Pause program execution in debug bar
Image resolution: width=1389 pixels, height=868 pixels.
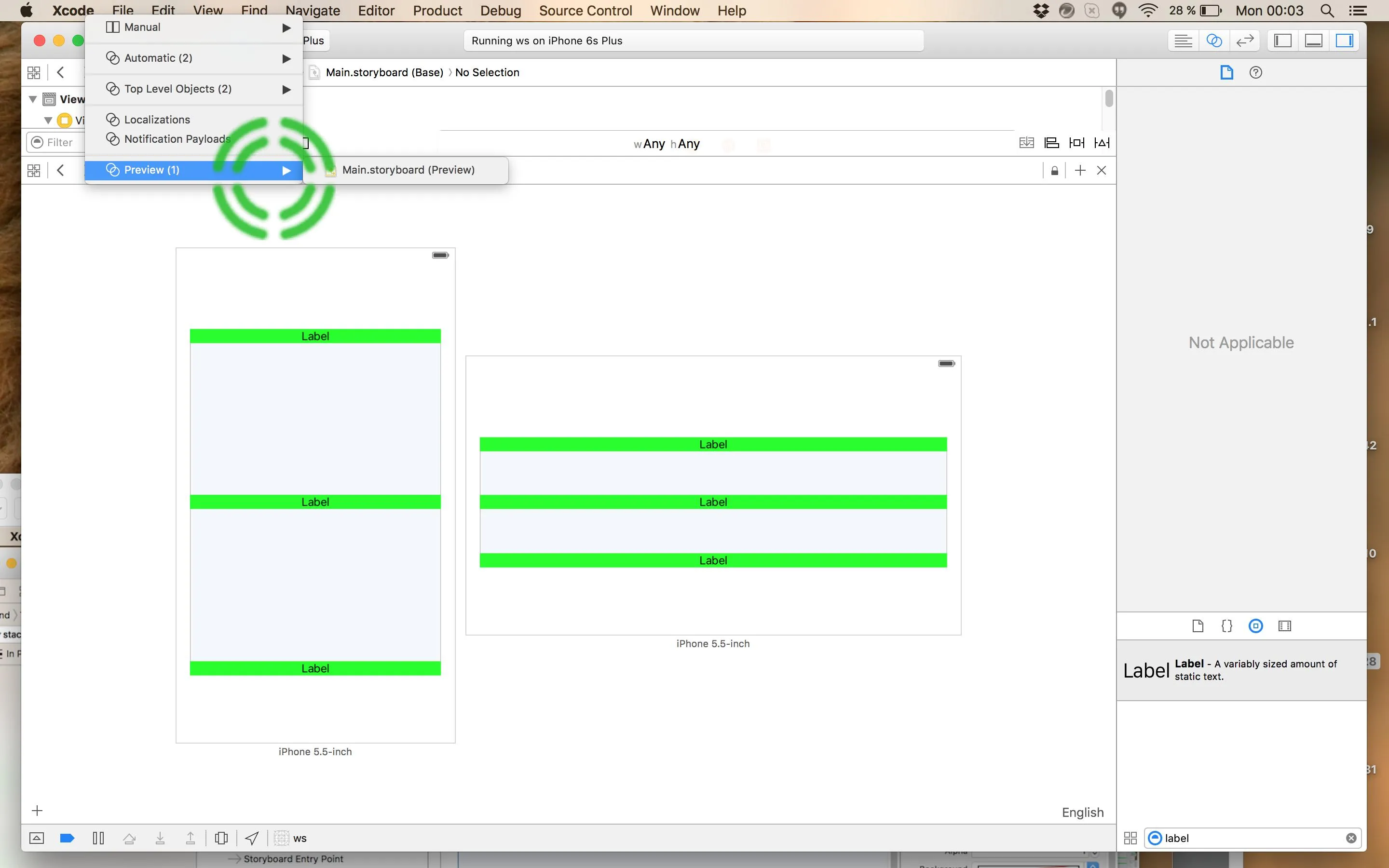pos(98,838)
